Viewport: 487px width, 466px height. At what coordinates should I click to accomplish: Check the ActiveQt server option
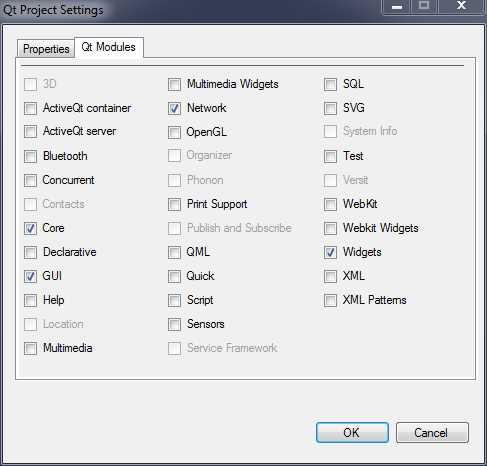[30, 132]
